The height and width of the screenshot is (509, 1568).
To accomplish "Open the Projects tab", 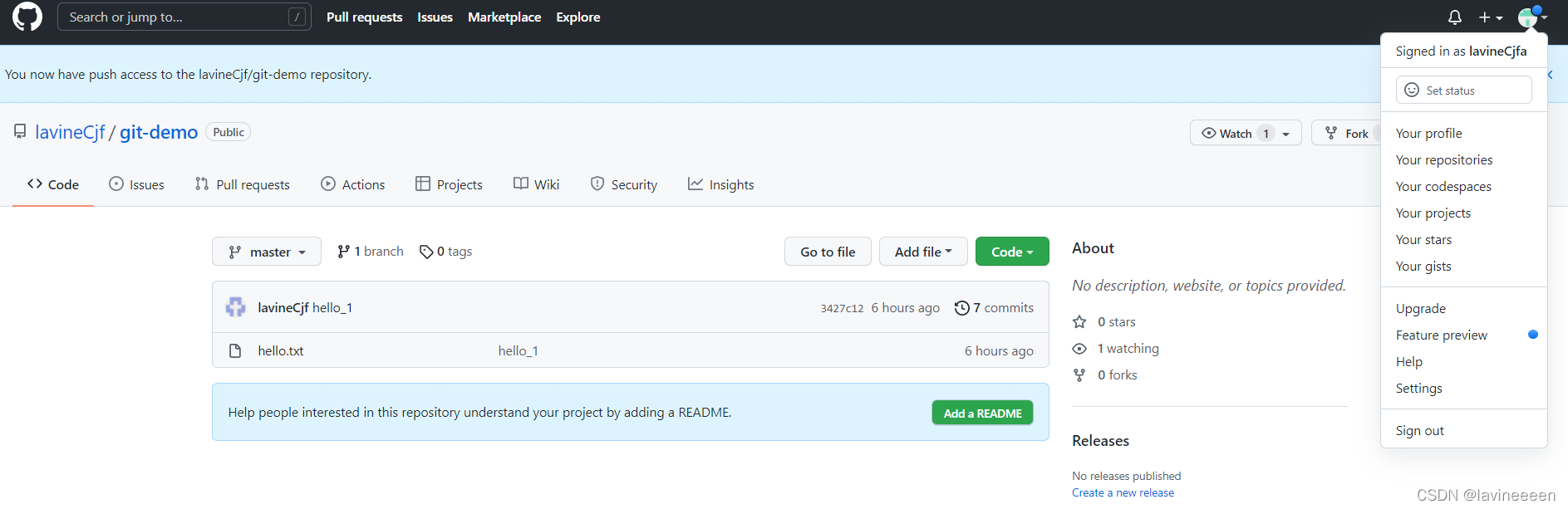I will click(x=449, y=184).
